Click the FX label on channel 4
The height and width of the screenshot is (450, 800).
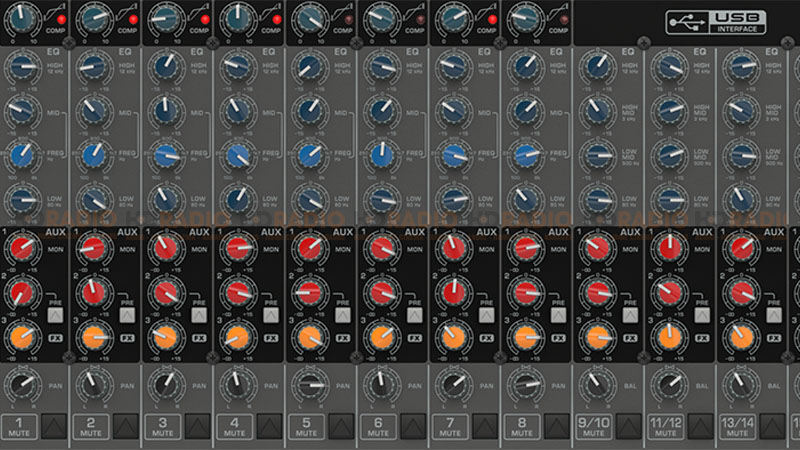tap(271, 338)
